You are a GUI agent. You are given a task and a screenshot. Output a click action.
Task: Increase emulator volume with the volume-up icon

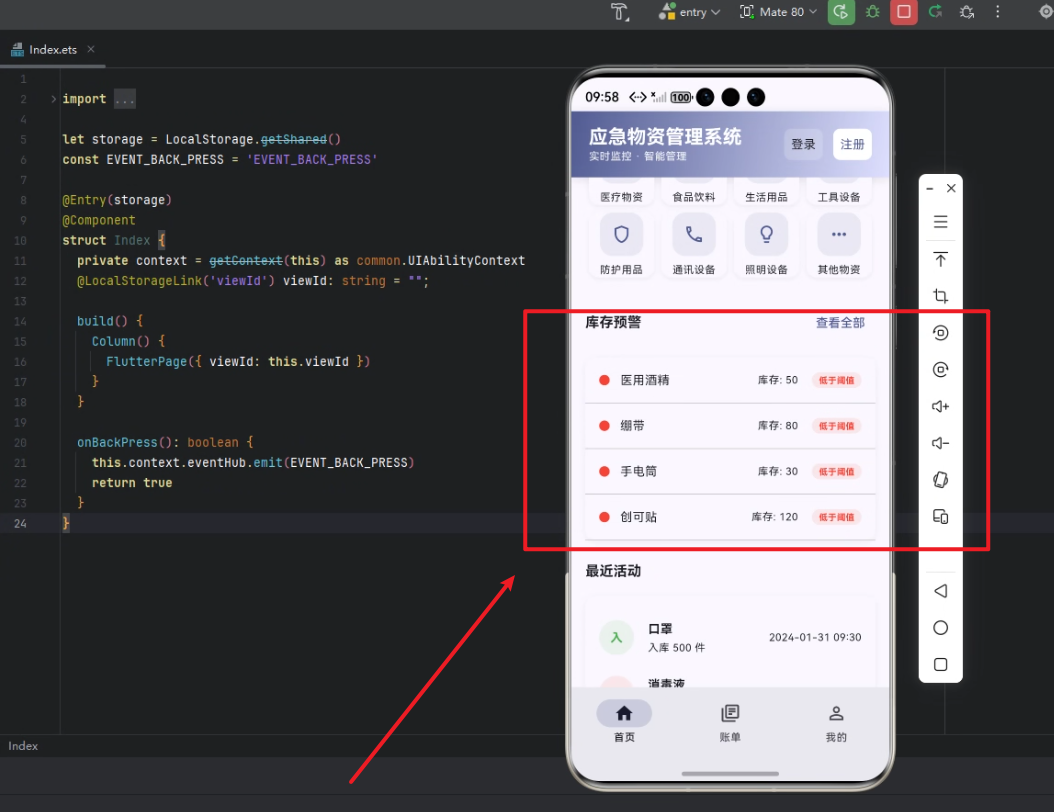pyautogui.click(x=940, y=406)
